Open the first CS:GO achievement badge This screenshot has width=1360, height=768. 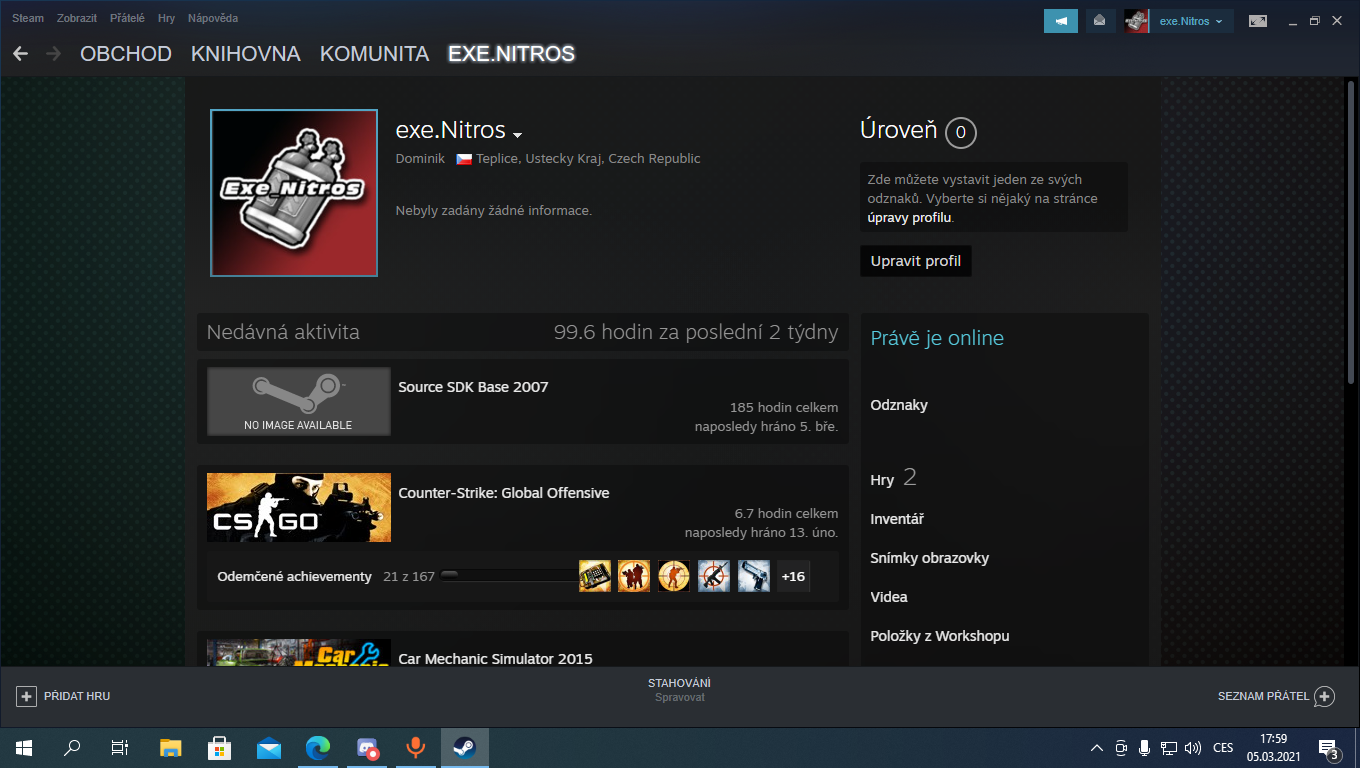(x=595, y=576)
